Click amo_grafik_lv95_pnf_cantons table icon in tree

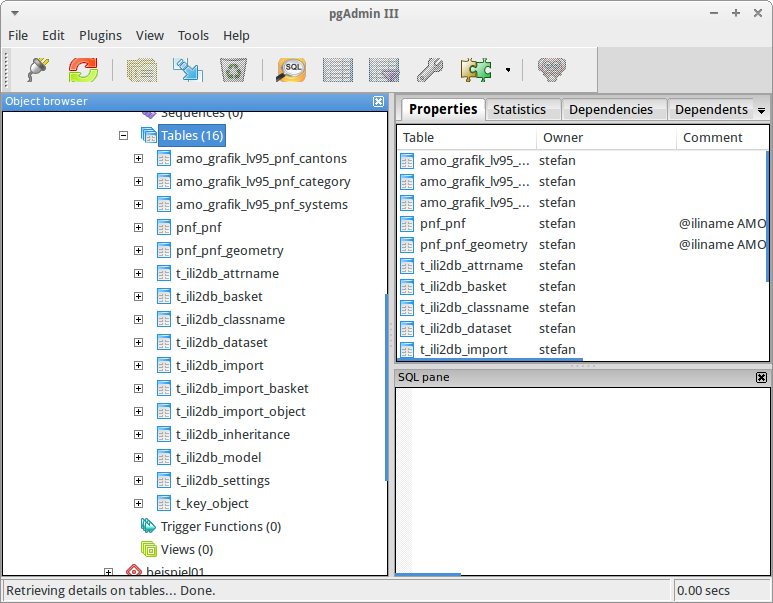click(164, 158)
